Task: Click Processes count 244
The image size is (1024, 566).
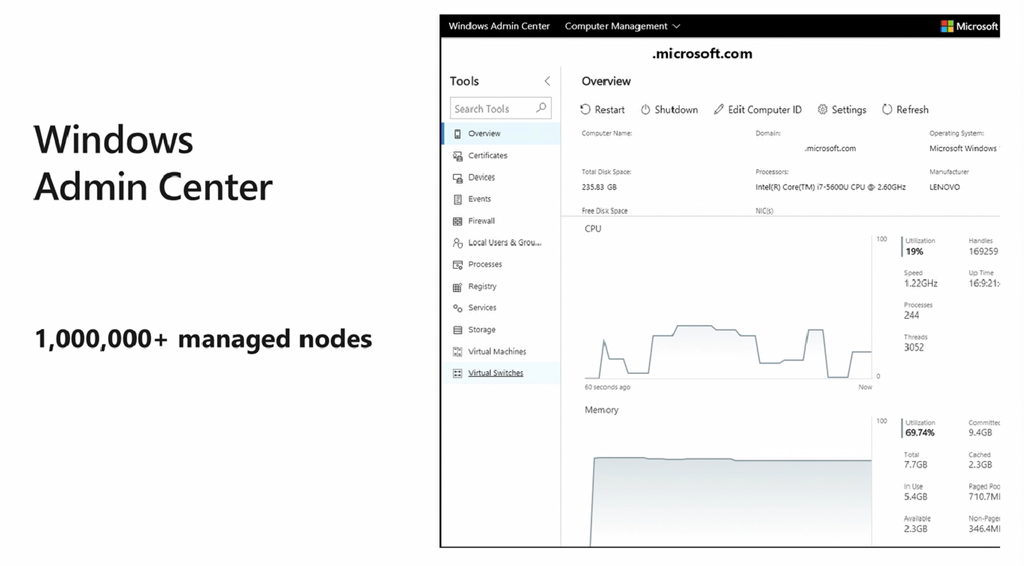Action: tap(912, 315)
